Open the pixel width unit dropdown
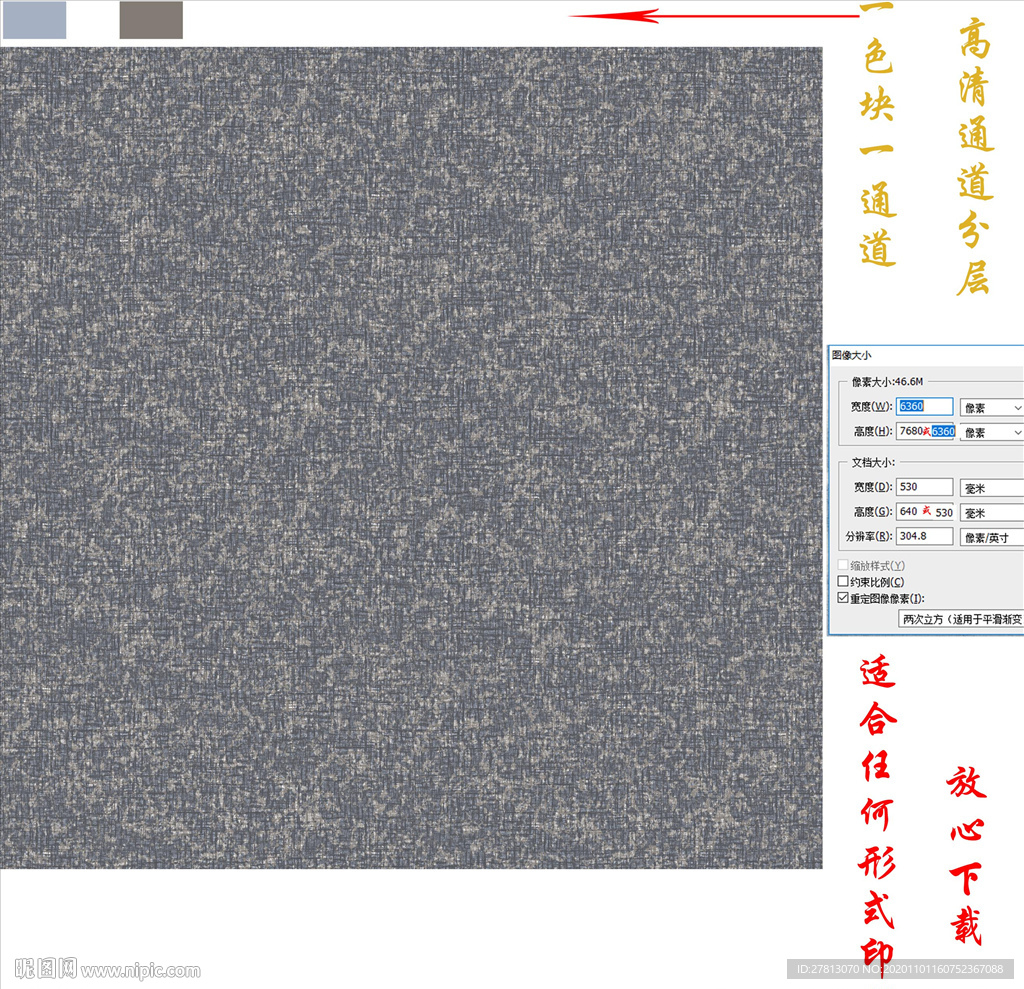Image resolution: width=1024 pixels, height=989 pixels. pyautogui.click(x=991, y=408)
